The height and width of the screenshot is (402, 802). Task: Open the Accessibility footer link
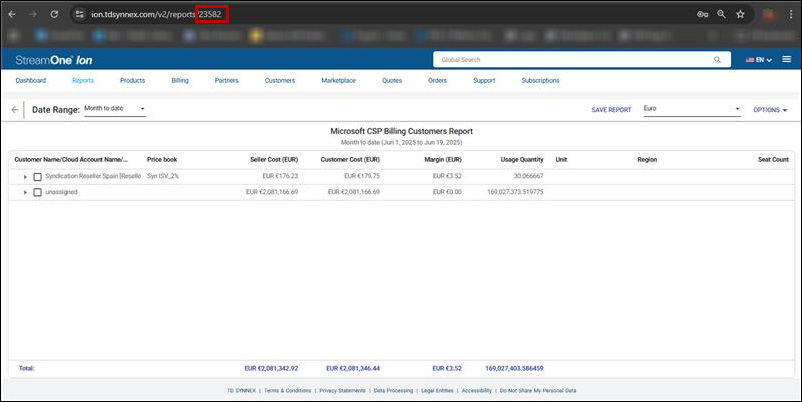coord(477,391)
